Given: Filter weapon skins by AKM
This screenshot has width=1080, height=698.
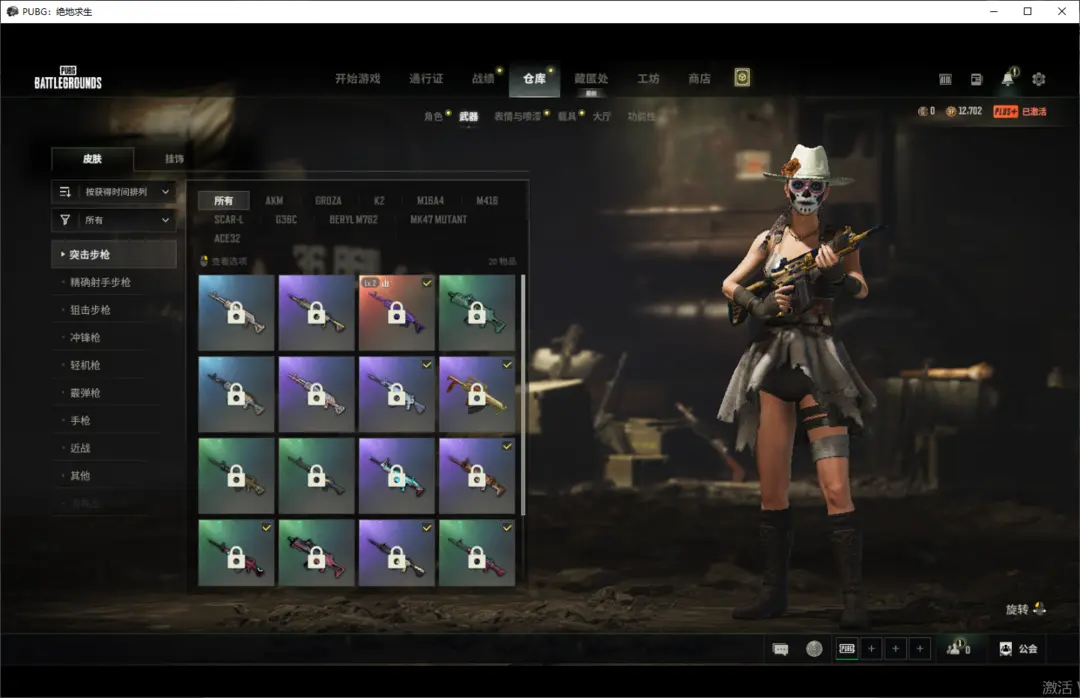Looking at the screenshot, I should tap(274, 201).
